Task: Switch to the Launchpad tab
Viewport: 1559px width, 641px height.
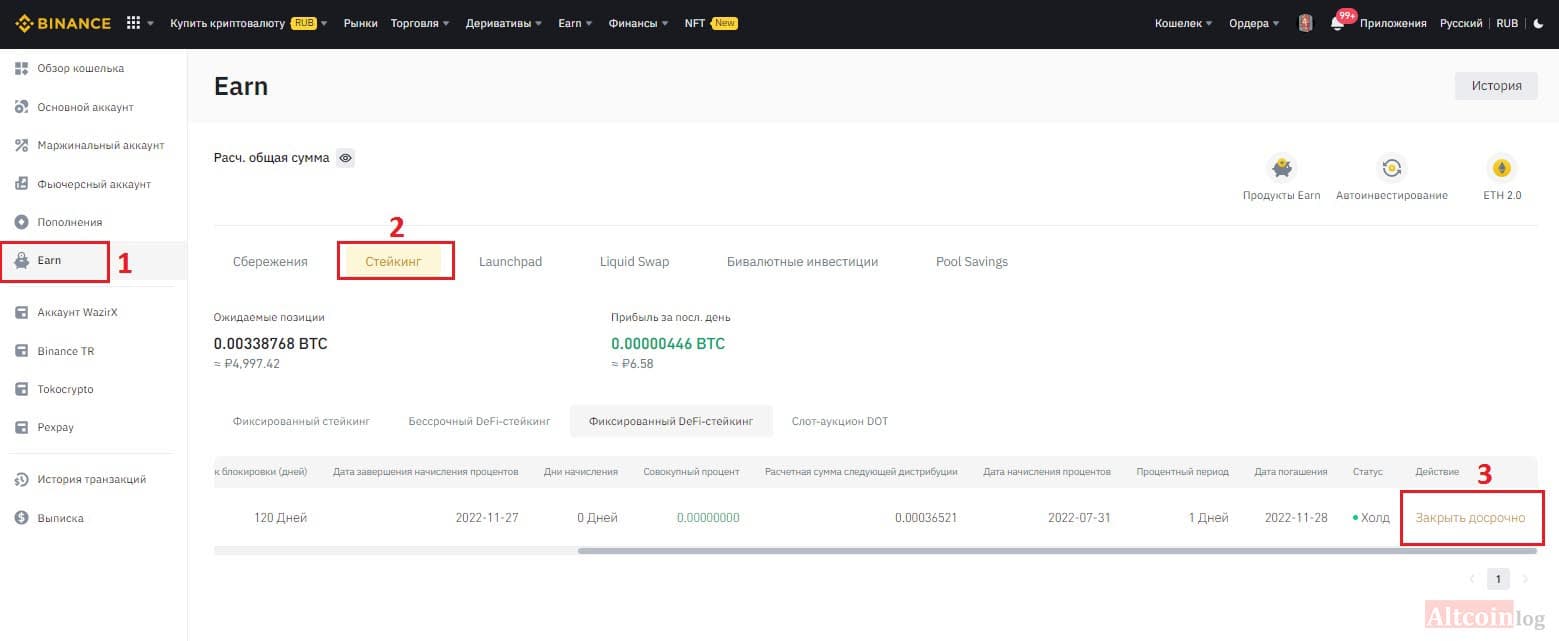Action: [x=510, y=262]
